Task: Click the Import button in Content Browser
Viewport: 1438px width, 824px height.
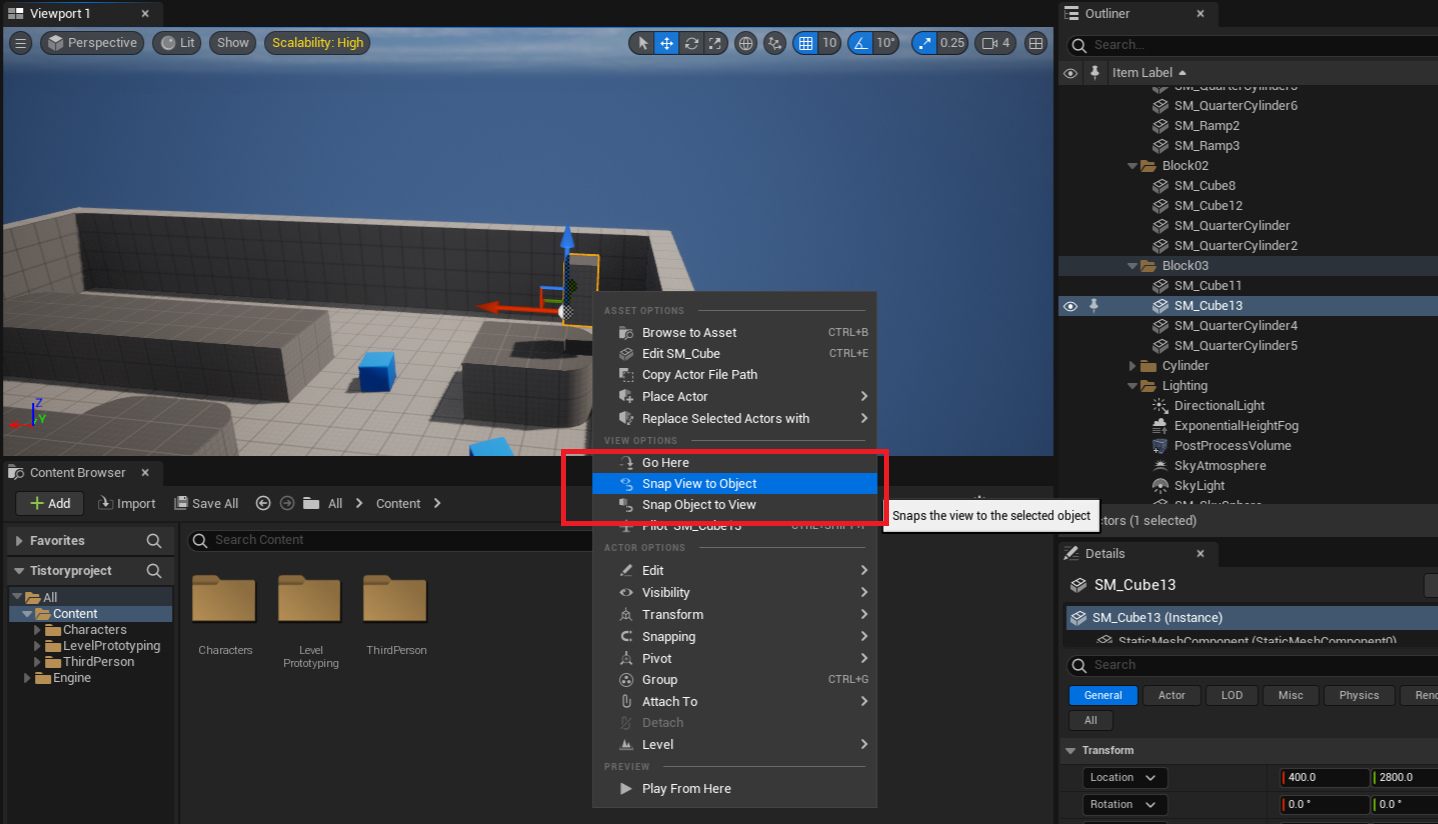Action: coord(127,503)
